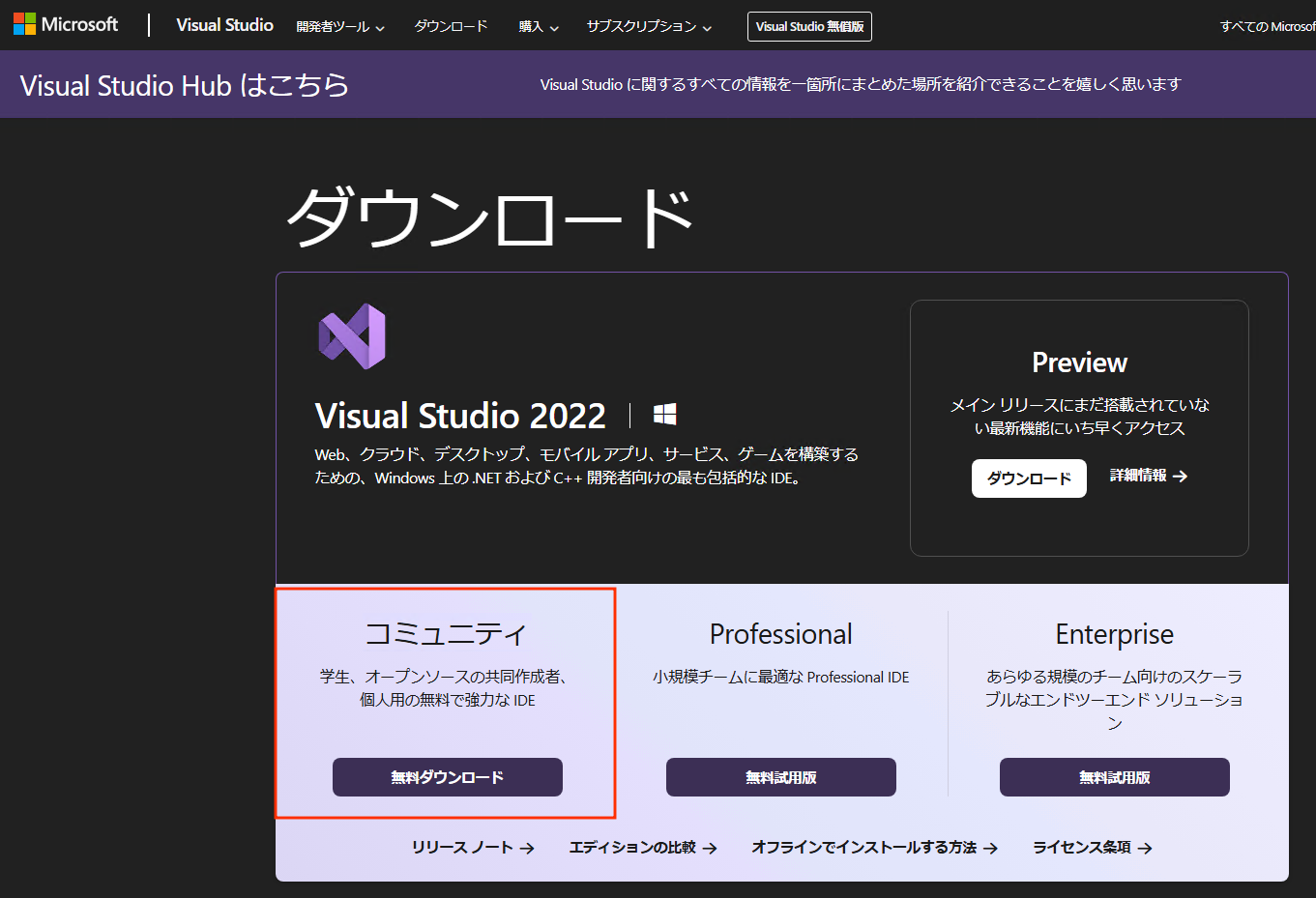Viewport: 1316px width, 898px height.
Task: Expand the サブスクリプション dropdown menu
Action: (x=649, y=27)
